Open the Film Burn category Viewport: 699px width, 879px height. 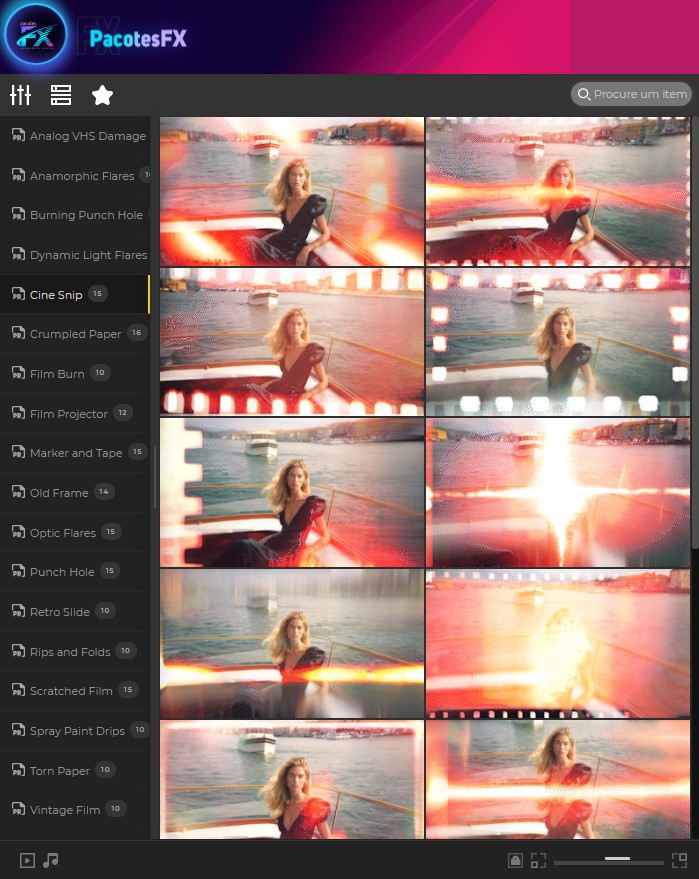[x=57, y=374]
